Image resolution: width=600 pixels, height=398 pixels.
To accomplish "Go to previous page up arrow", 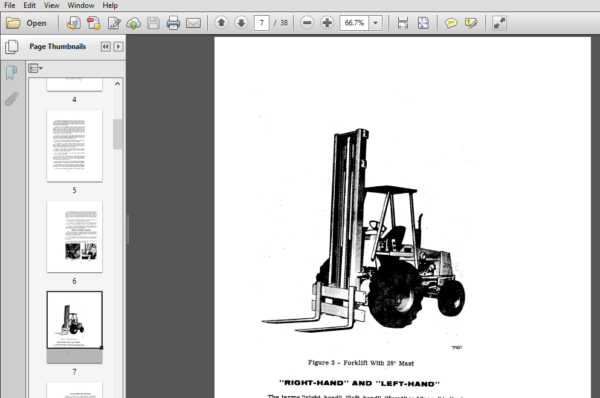I will [x=221, y=23].
